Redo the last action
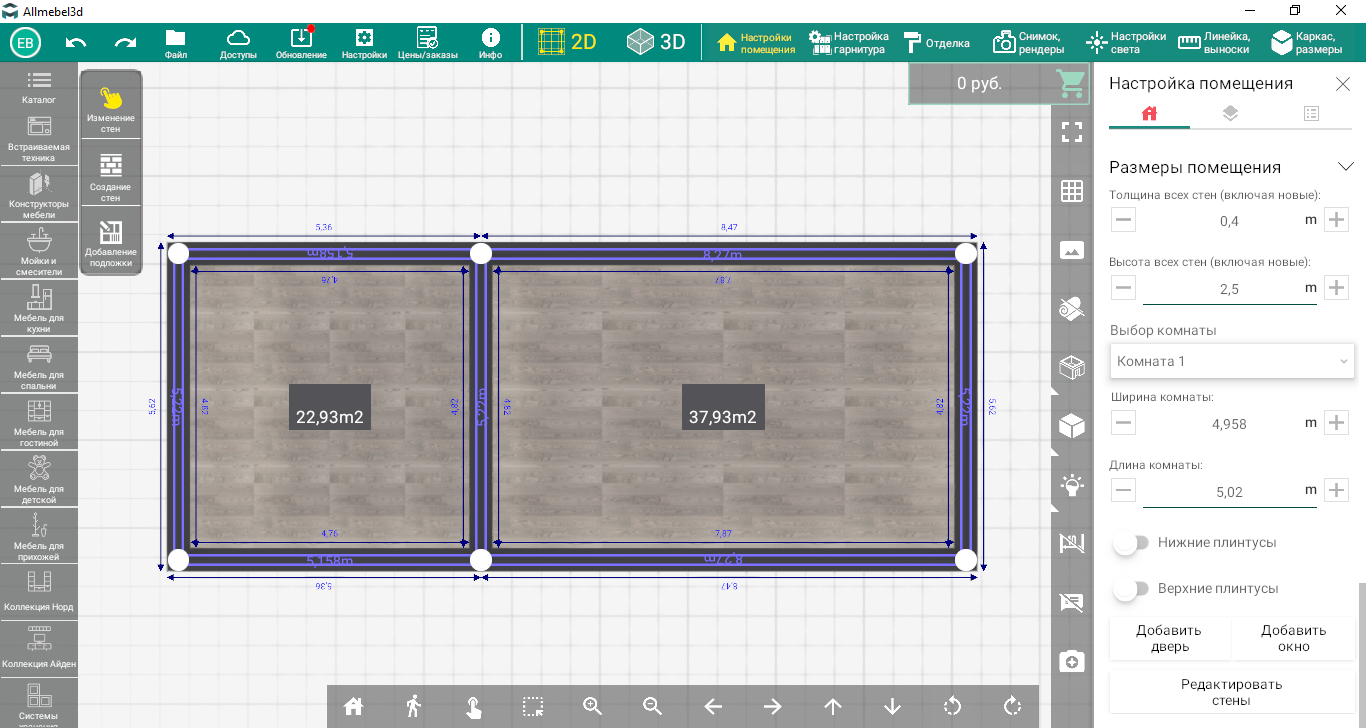 [125, 42]
